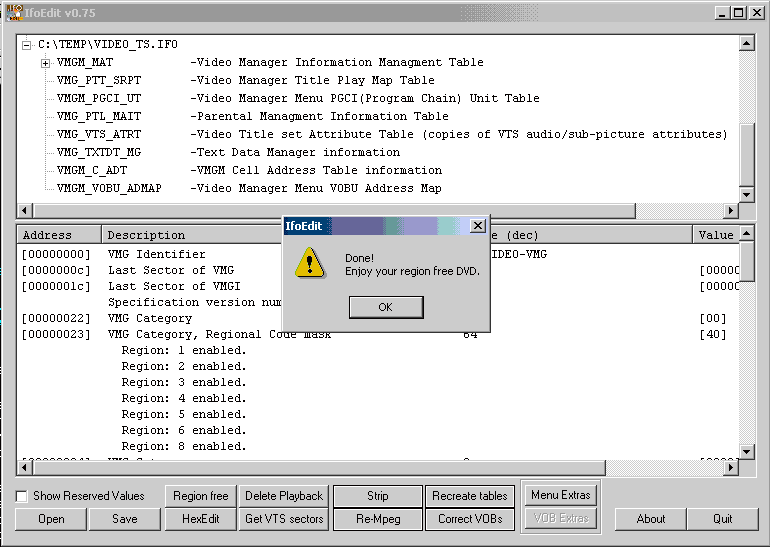This screenshot has height=547, width=770.
Task: Open the HexEdit tool
Action: click(201, 519)
